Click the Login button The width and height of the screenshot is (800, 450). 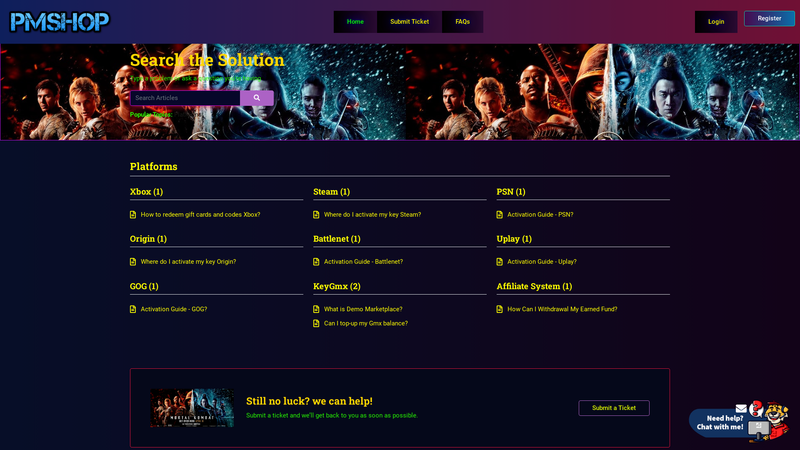(x=716, y=22)
